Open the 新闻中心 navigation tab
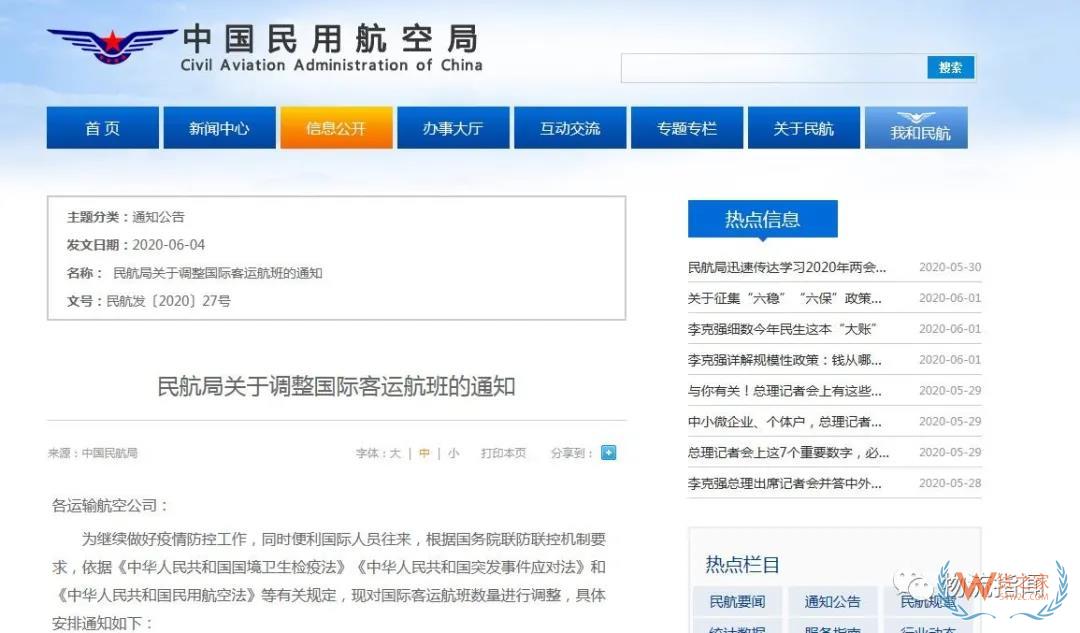The height and width of the screenshot is (633, 1080). click(x=219, y=128)
